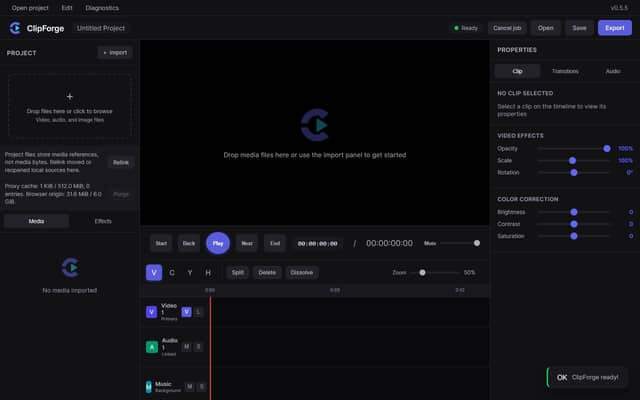
Task: Jump to Start of timeline
Action: (x=161, y=243)
